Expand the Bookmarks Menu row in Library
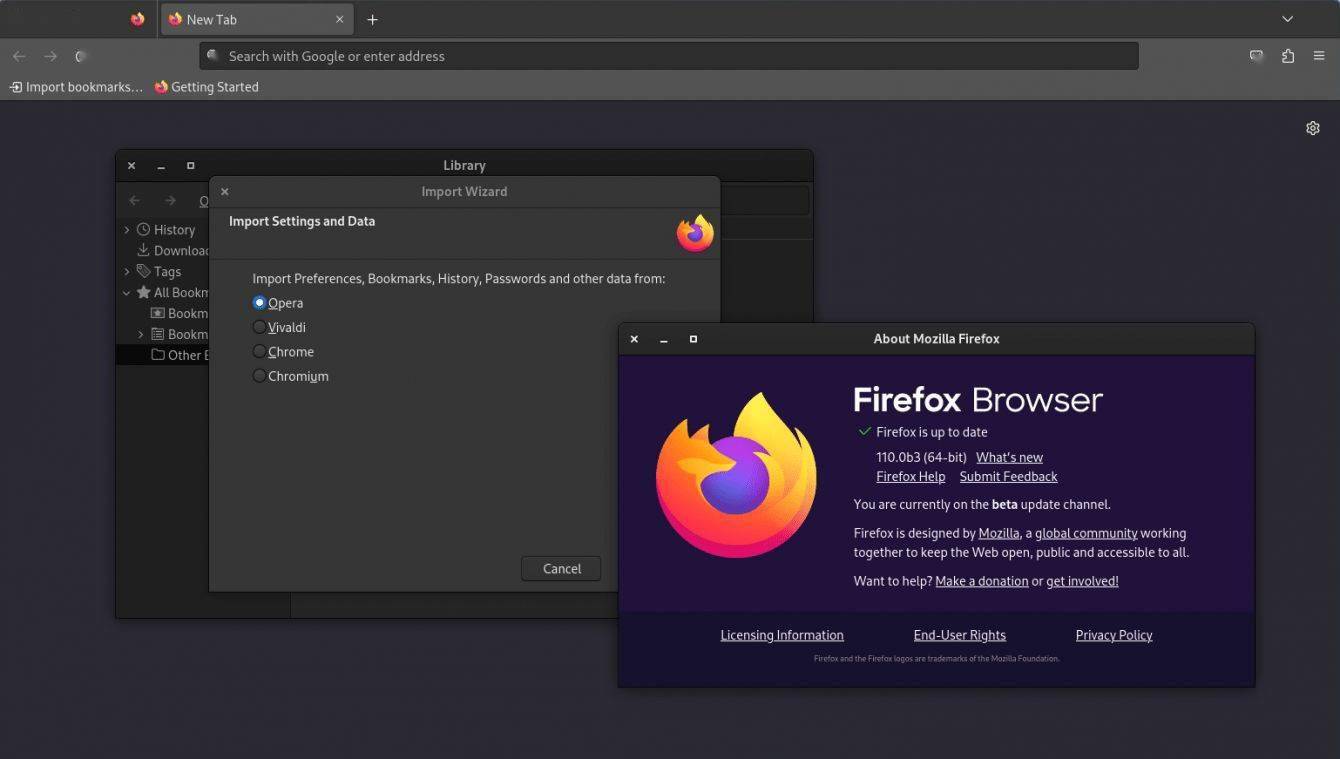Screen dimensions: 1340x759 141,334
